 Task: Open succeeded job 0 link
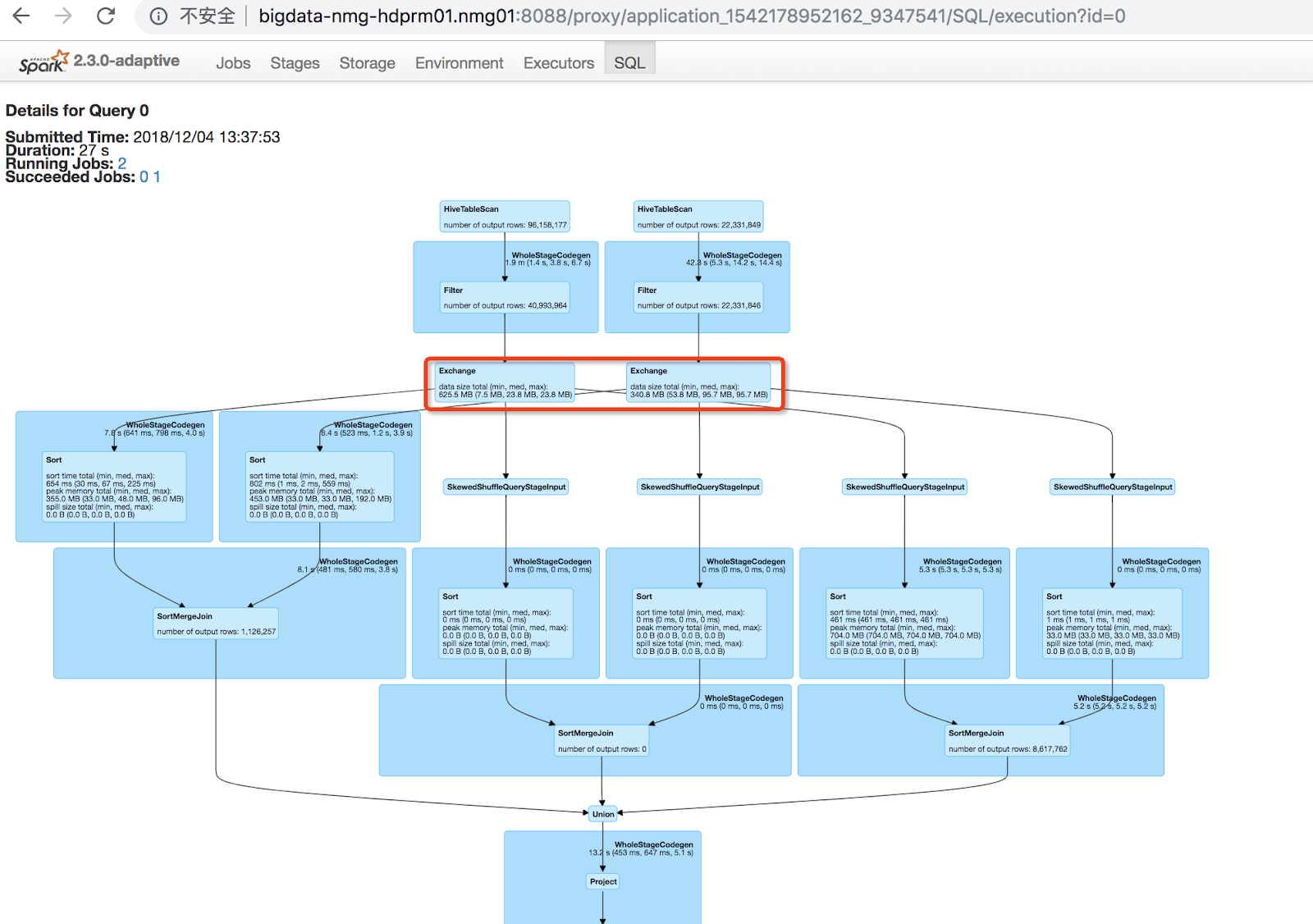144,176
